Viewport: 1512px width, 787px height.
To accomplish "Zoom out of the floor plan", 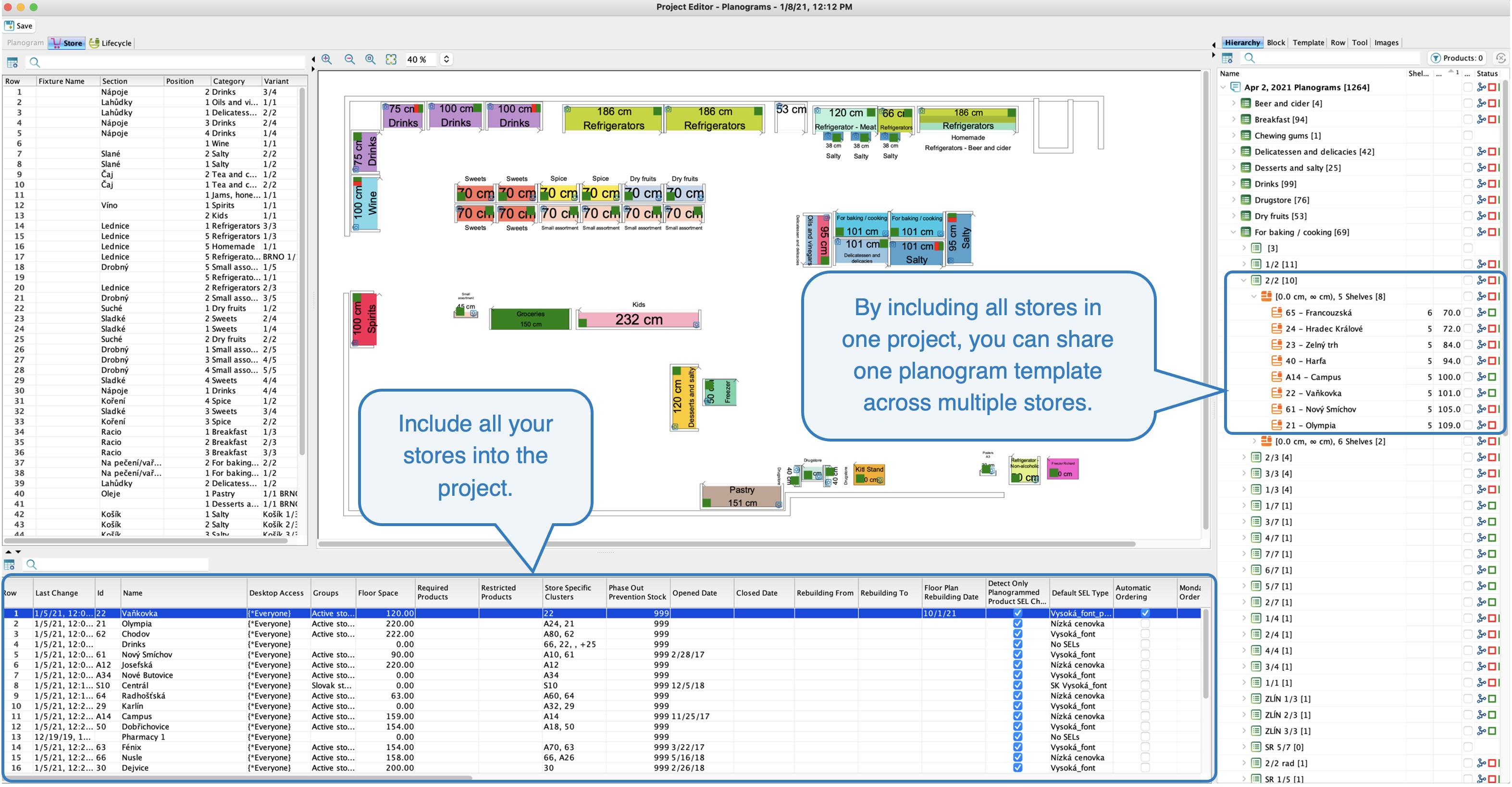I will [x=349, y=59].
